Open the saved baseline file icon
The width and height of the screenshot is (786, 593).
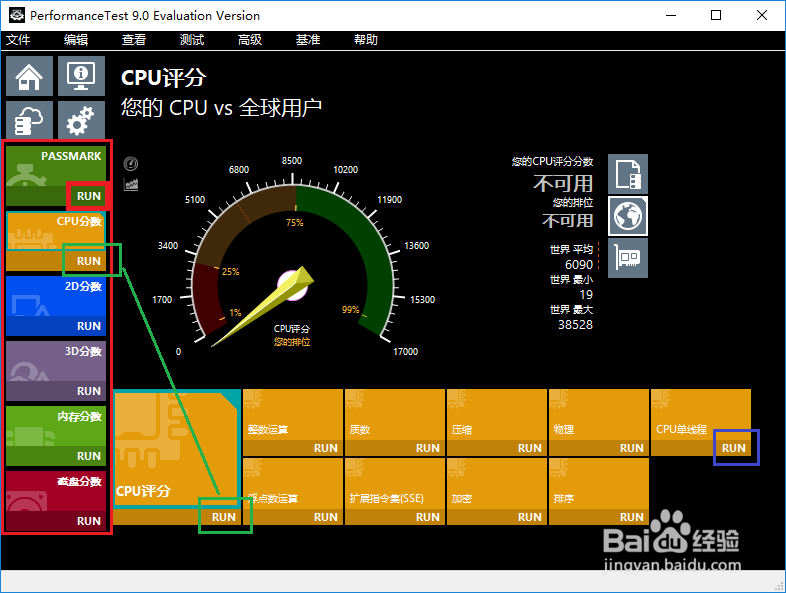628,174
